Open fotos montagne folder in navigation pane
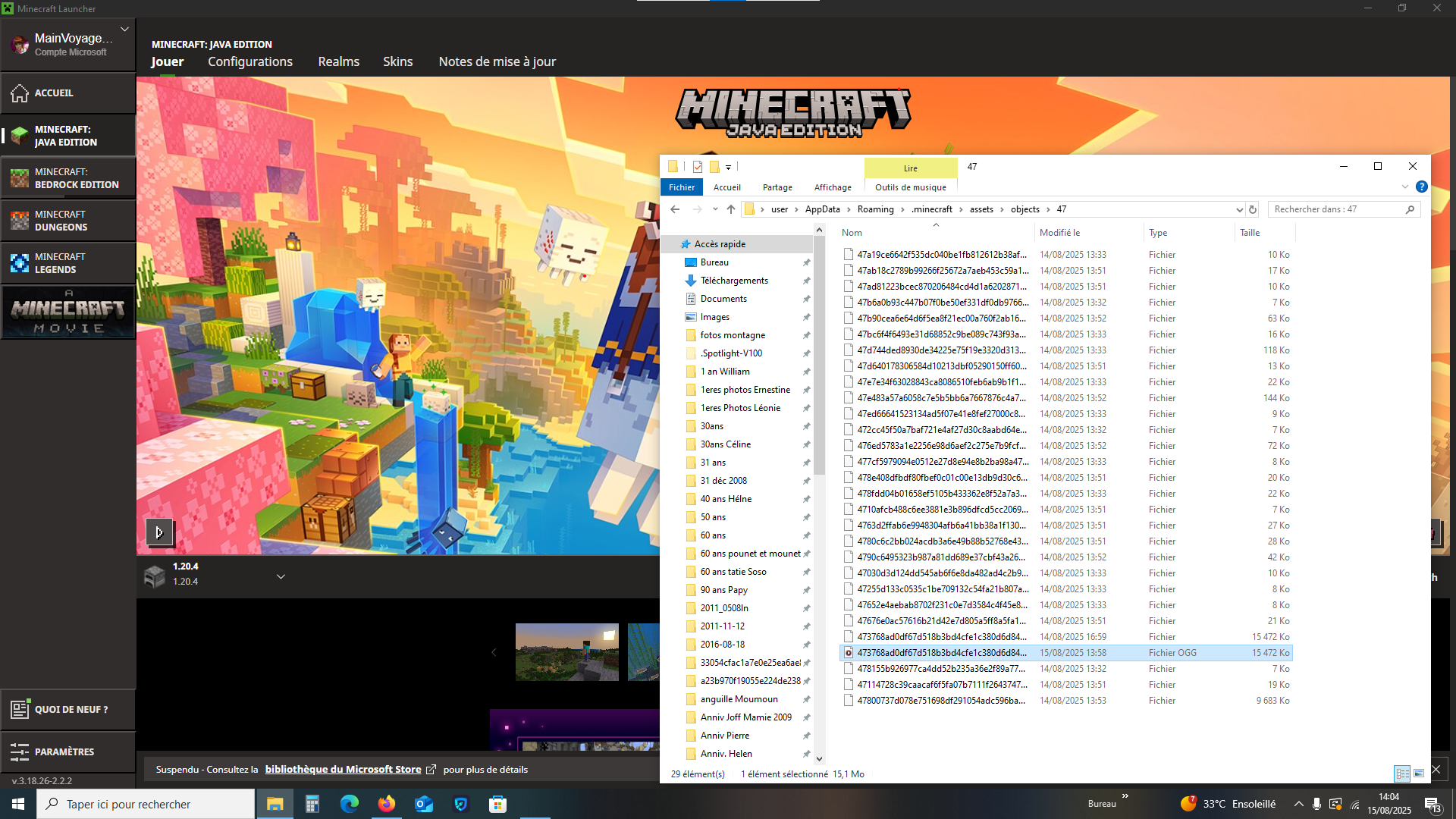This screenshot has width=1456, height=819. (733, 335)
